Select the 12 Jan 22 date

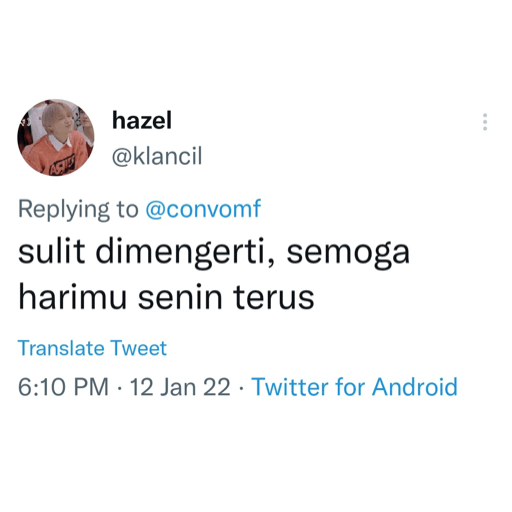(180, 387)
